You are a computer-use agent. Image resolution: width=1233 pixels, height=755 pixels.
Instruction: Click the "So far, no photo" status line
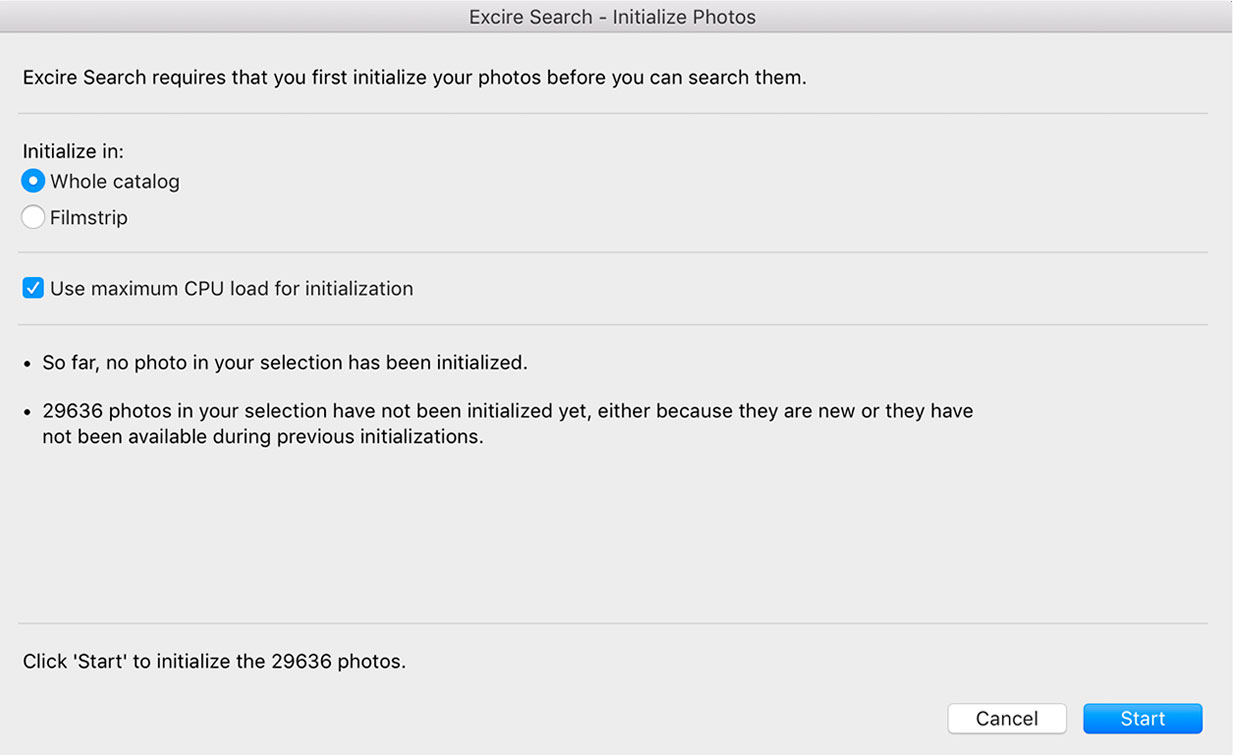coord(285,363)
